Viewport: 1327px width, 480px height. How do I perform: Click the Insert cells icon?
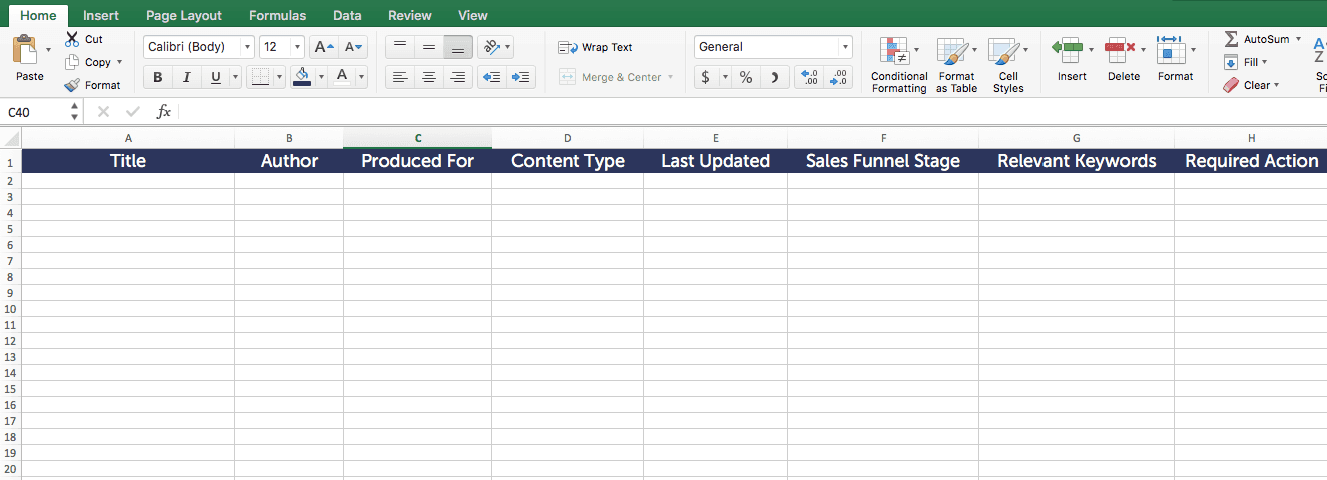pyautogui.click(x=1068, y=49)
